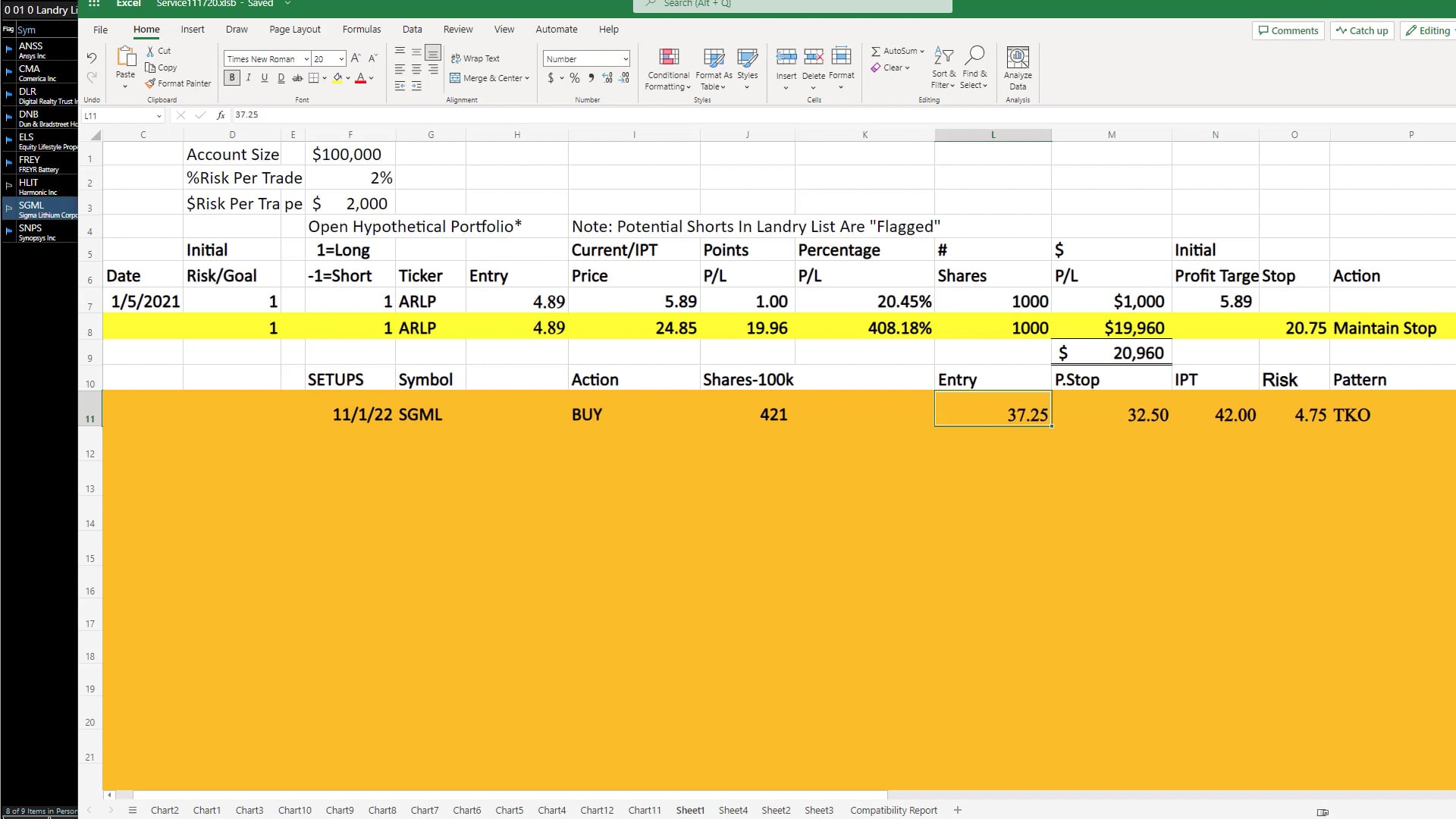Switch to the Sheet4 tab
The height and width of the screenshot is (819, 1456).
point(733,810)
